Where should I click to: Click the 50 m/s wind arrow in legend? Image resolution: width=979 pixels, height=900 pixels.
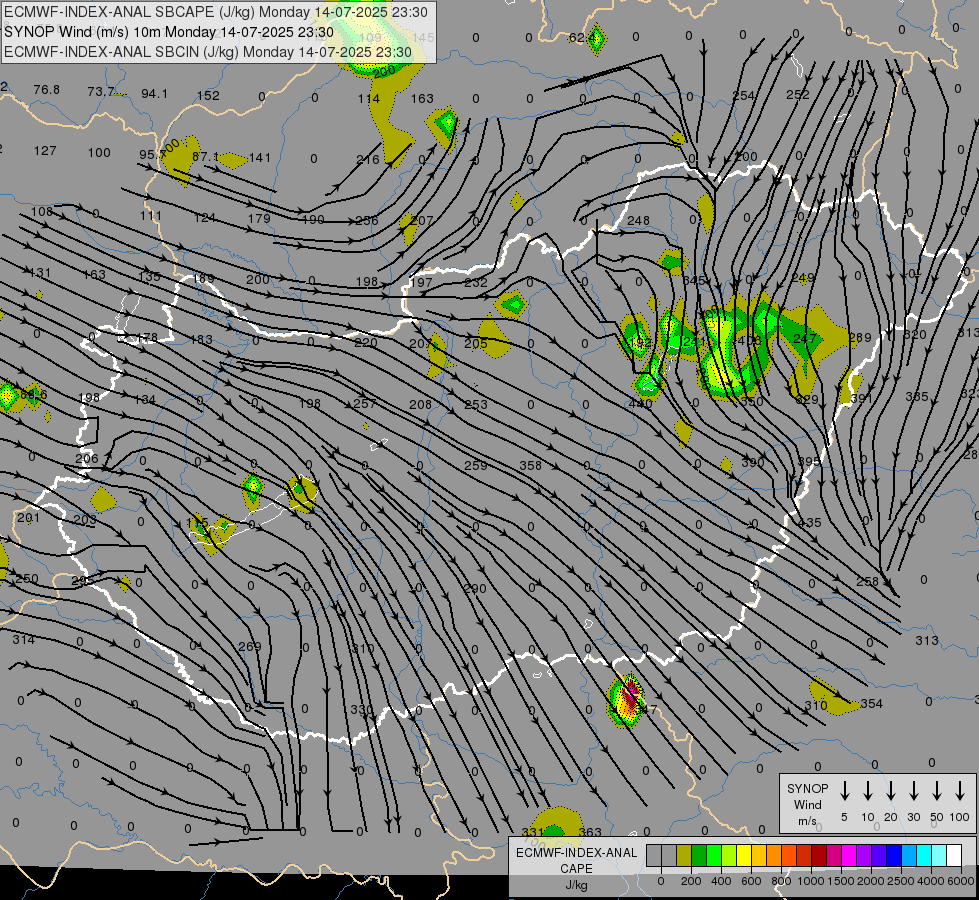pos(937,791)
